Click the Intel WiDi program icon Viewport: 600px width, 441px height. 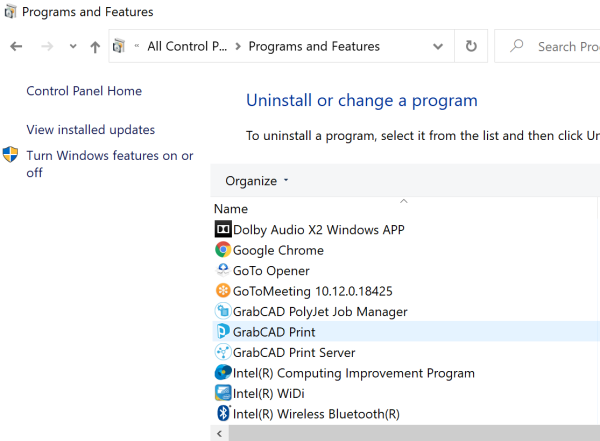coord(223,393)
